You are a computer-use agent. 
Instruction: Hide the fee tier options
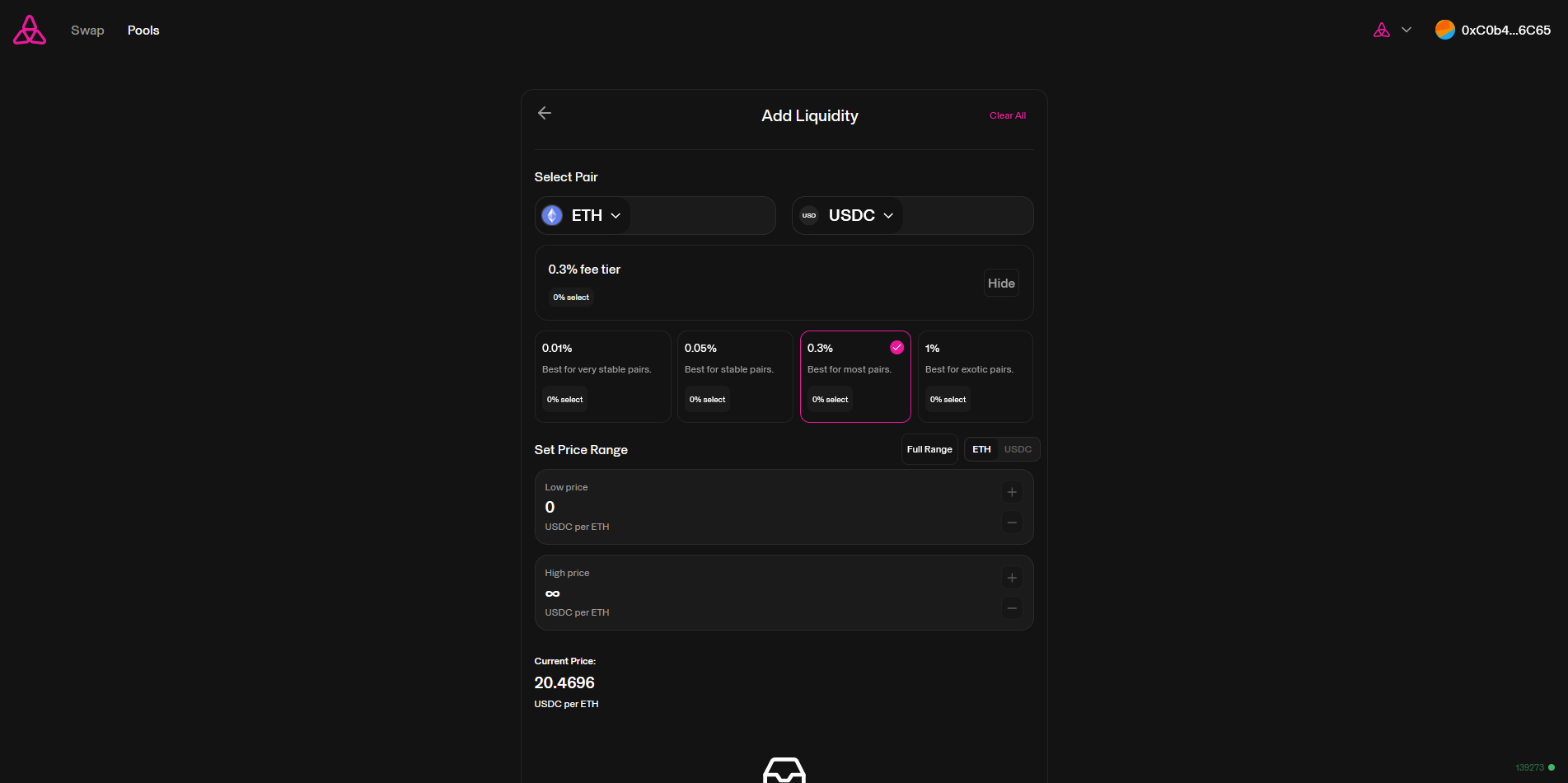(1001, 284)
